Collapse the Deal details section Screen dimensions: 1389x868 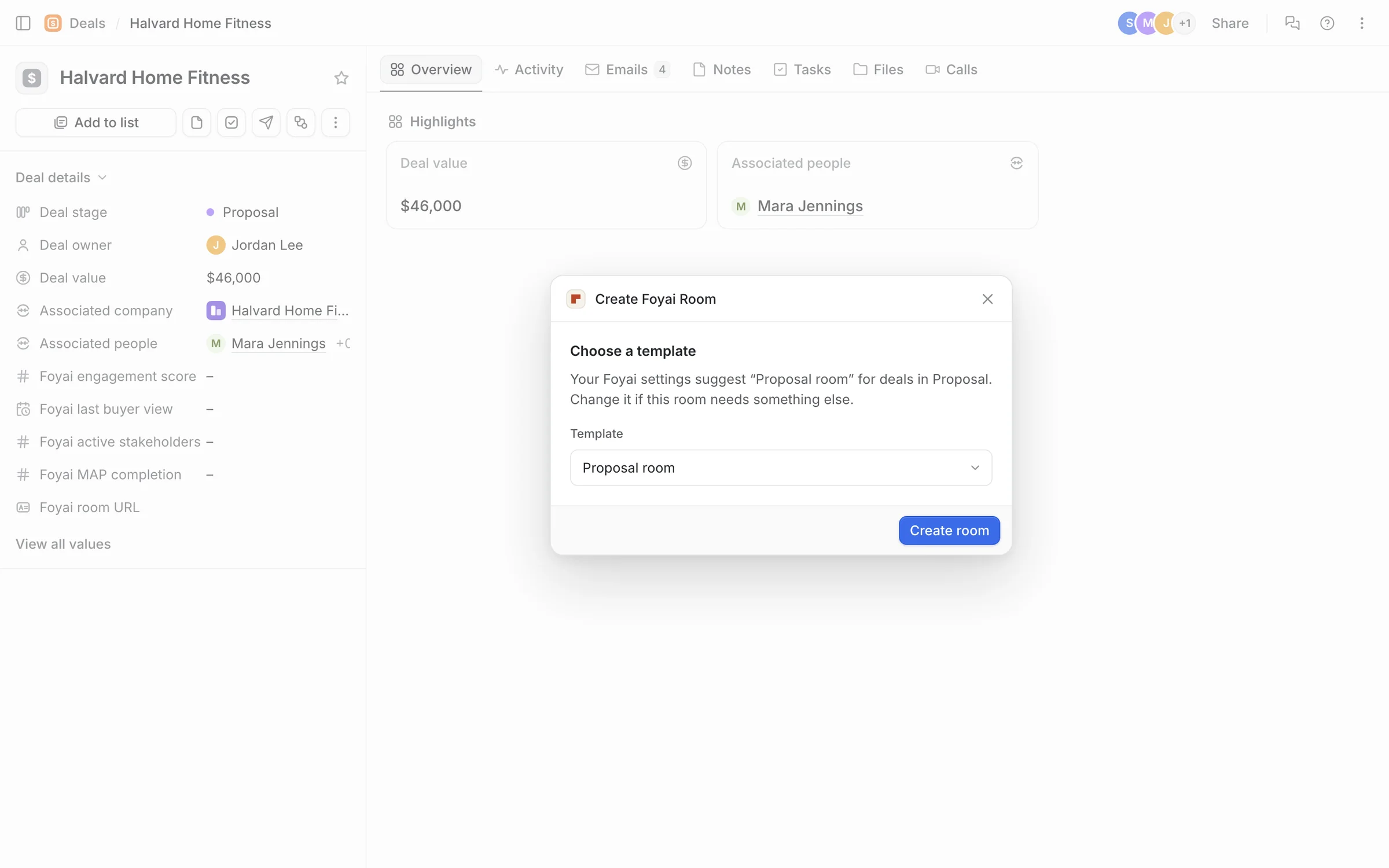coord(61,178)
